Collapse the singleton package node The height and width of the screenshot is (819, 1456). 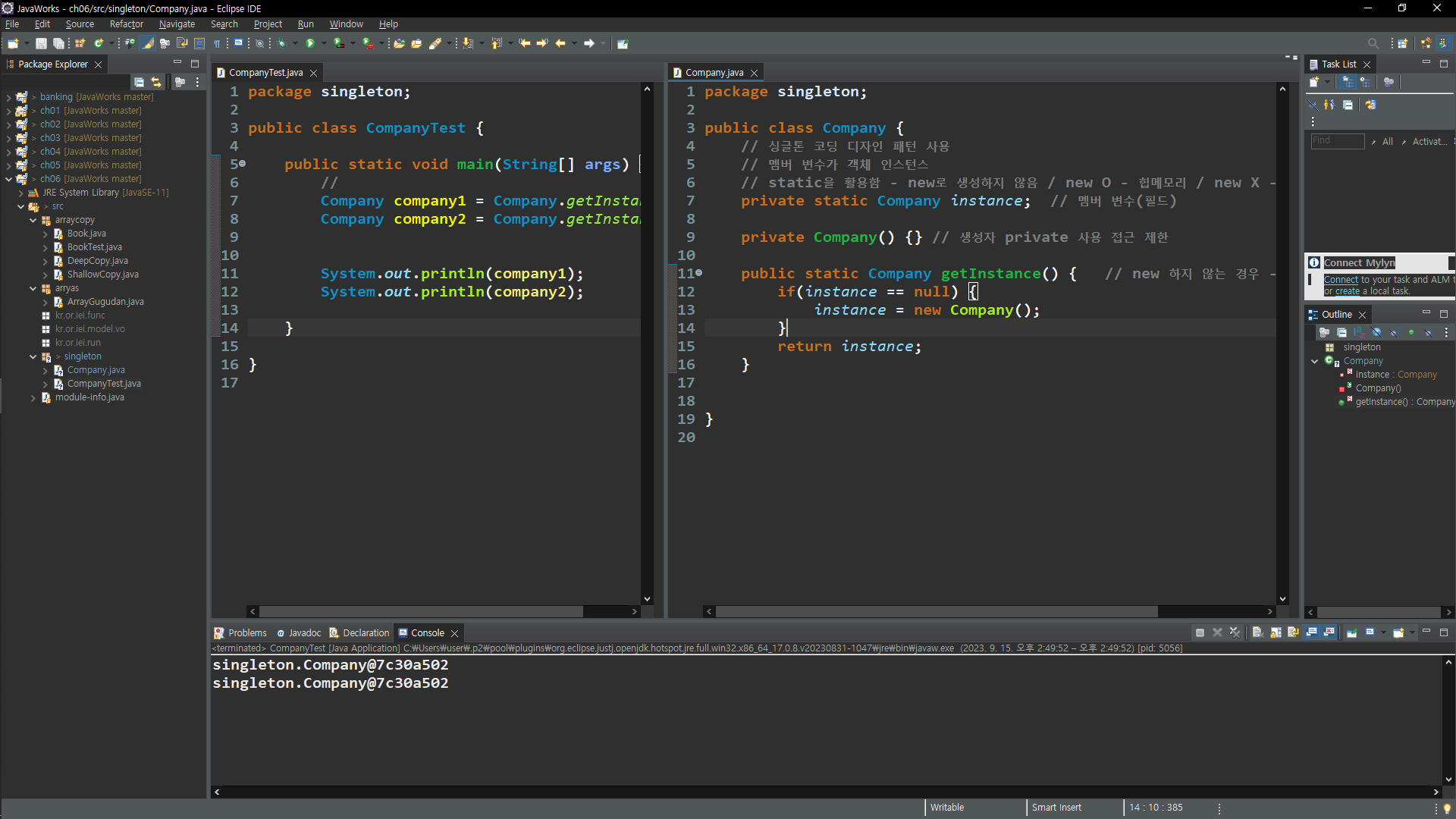33,356
